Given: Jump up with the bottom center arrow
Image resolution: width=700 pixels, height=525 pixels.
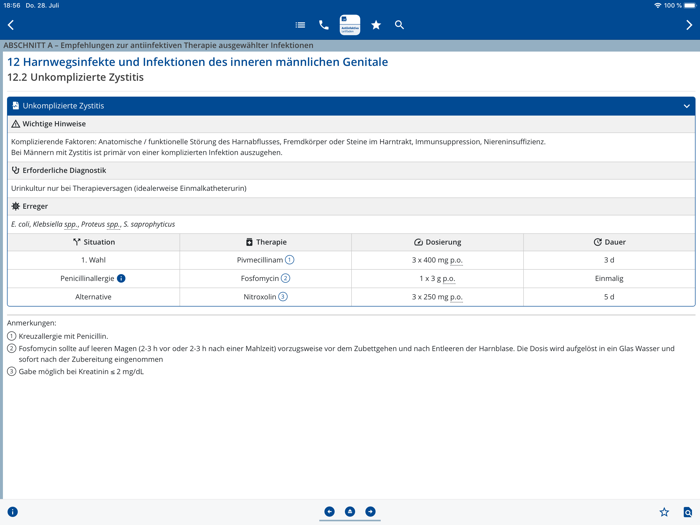Looking at the screenshot, I should (x=350, y=512).
